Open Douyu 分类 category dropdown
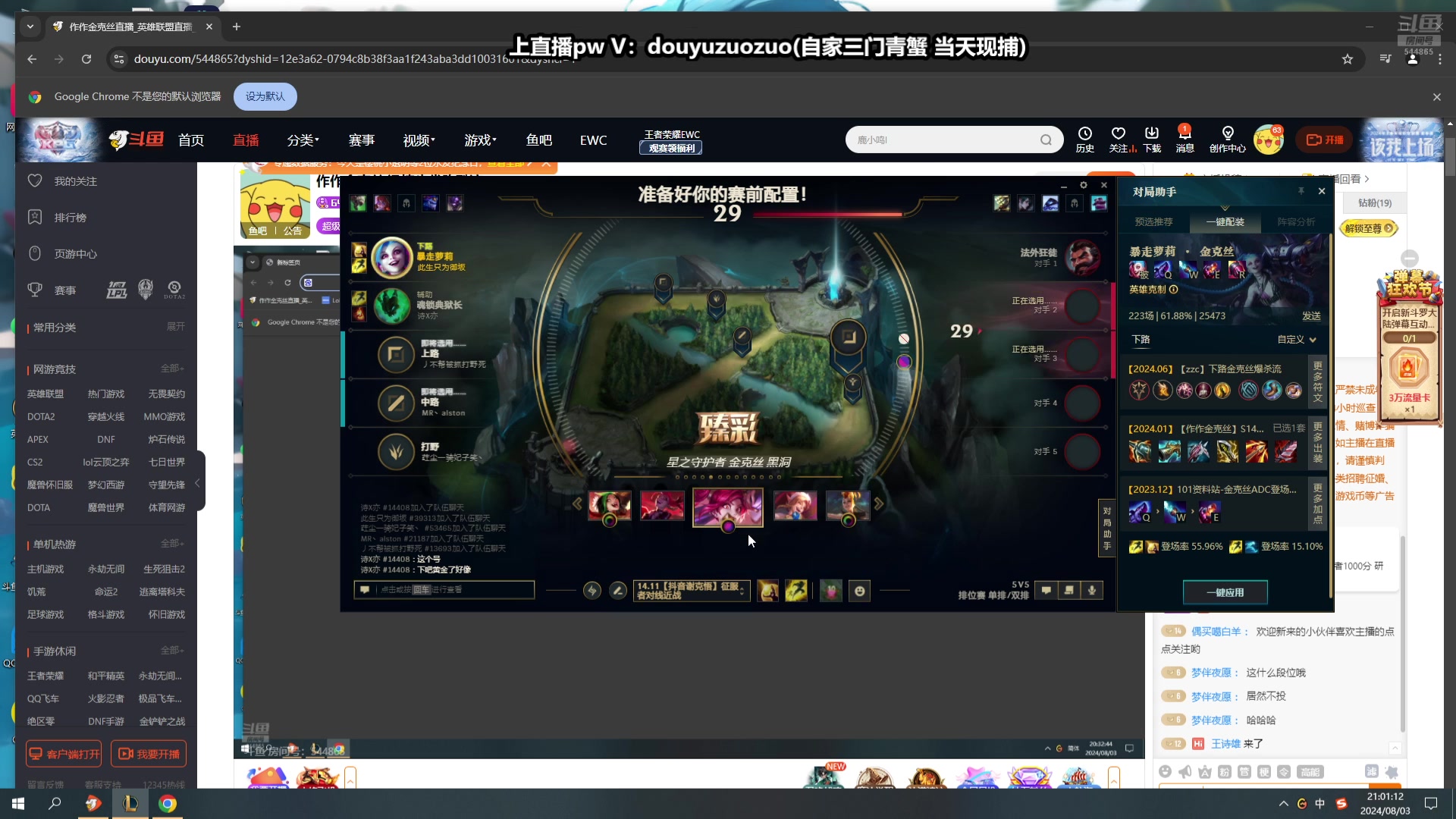This screenshot has height=819, width=1456. tap(303, 140)
